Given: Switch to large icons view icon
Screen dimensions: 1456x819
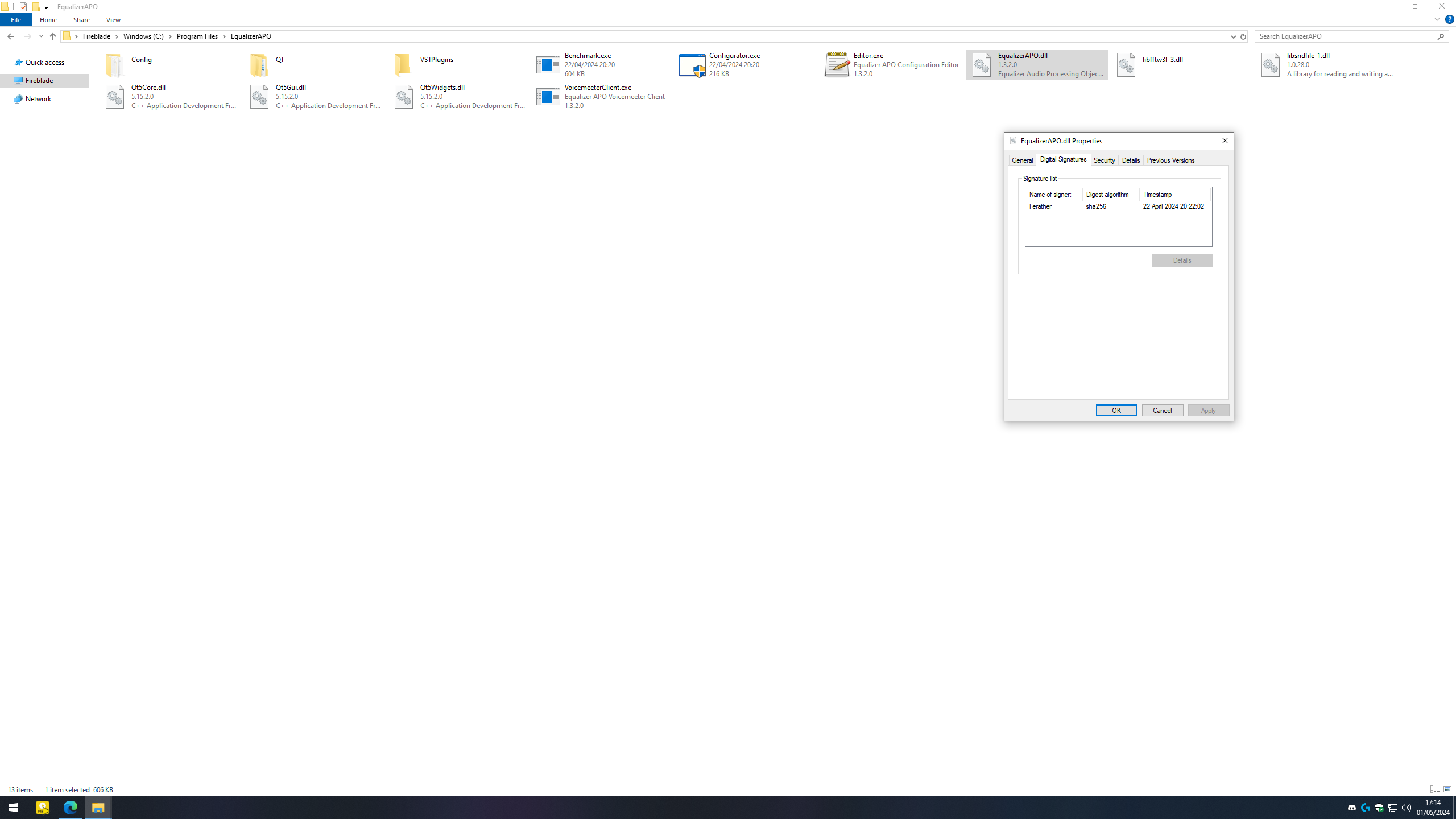Looking at the screenshot, I should point(1447,789).
